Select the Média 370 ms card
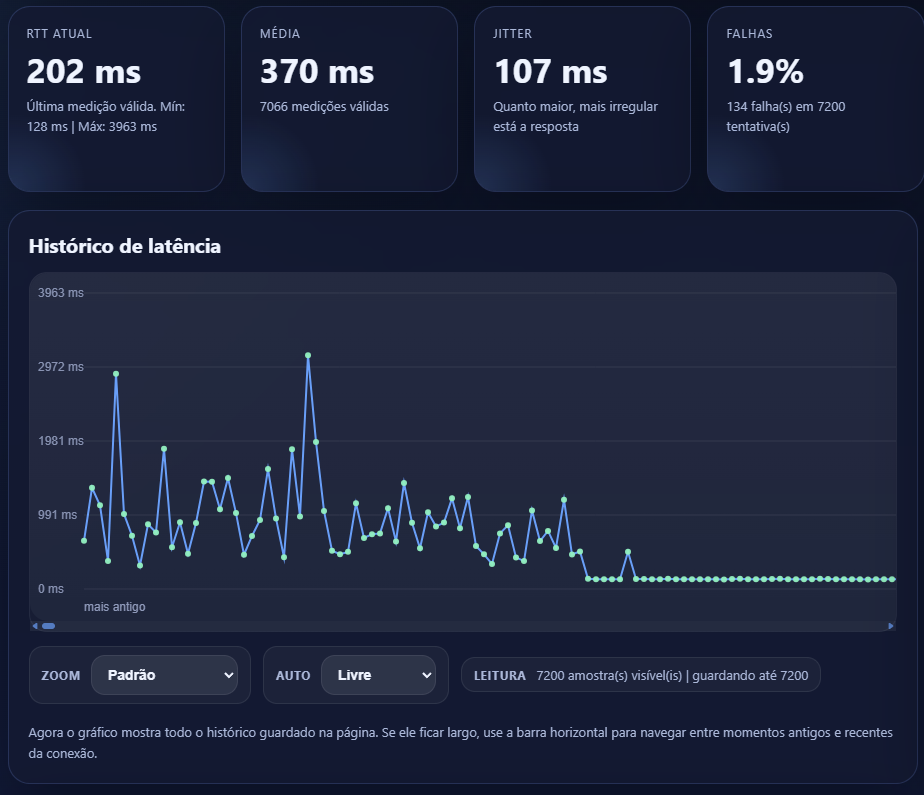The height and width of the screenshot is (795, 924). pyautogui.click(x=349, y=98)
